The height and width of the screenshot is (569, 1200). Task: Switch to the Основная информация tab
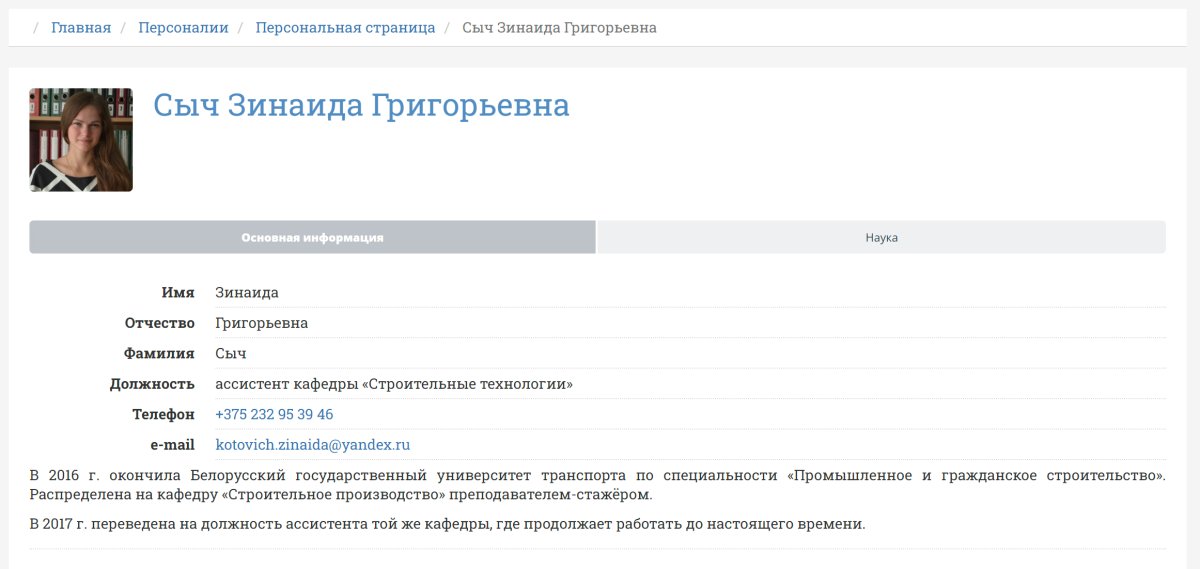point(312,238)
